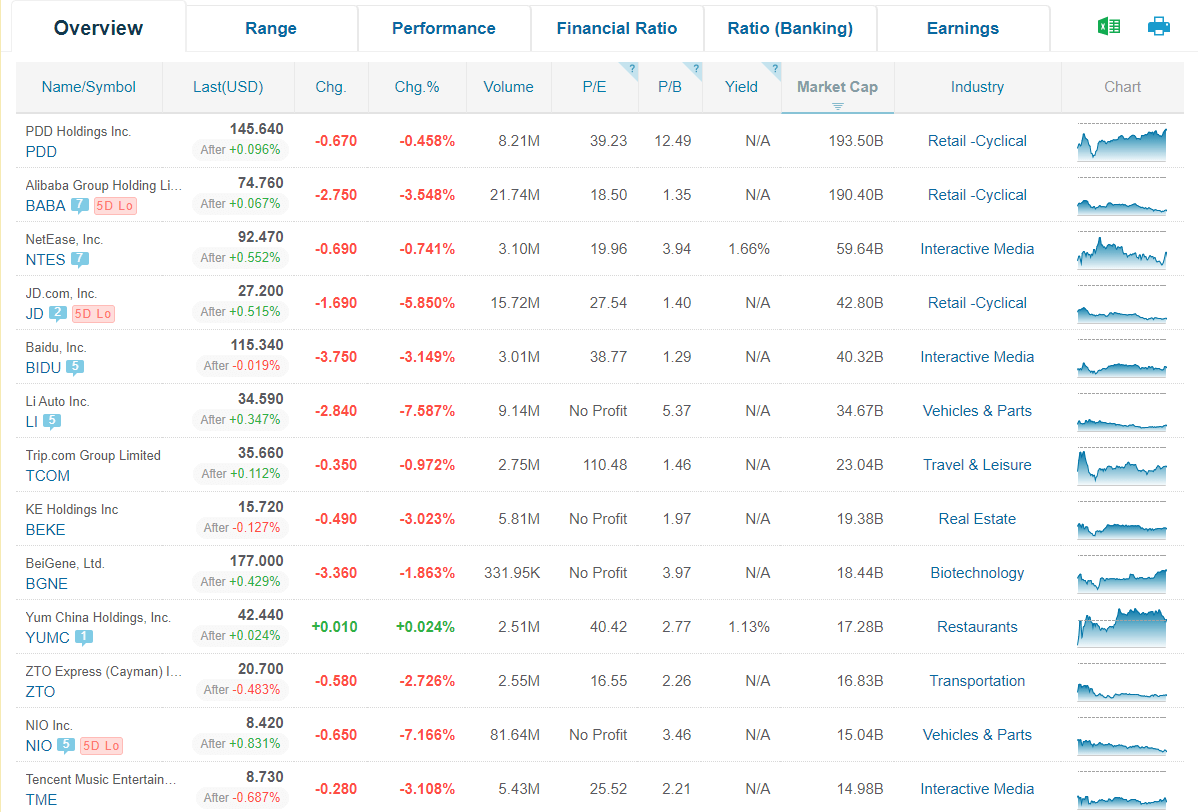This screenshot has height=812, width=1198.
Task: Switch to the Performance tab
Action: click(443, 28)
